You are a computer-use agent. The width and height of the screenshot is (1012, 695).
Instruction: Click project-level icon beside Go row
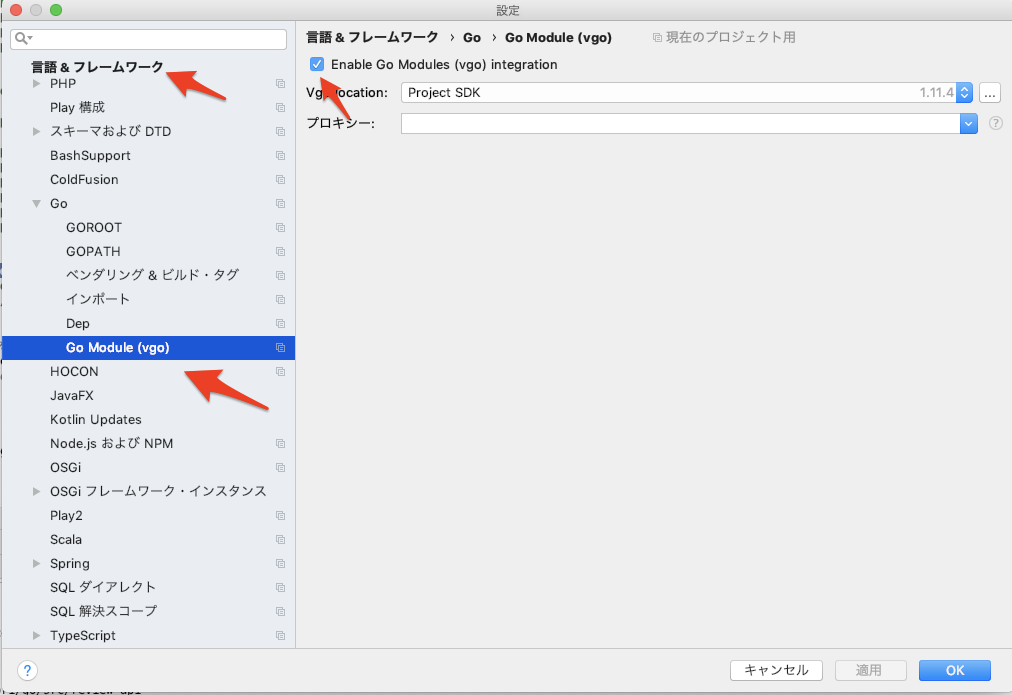click(280, 203)
